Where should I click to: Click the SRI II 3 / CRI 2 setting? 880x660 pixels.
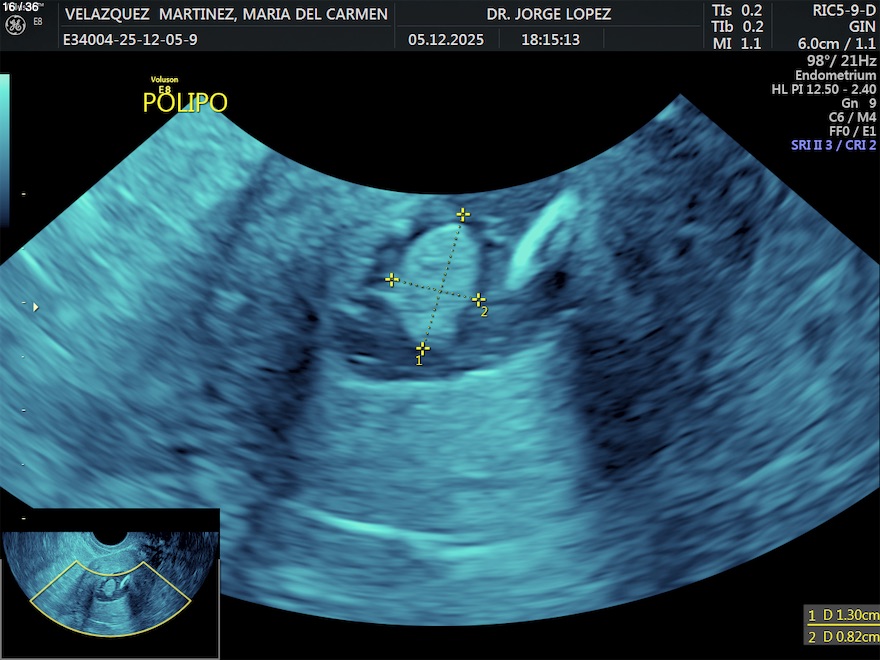pos(833,145)
